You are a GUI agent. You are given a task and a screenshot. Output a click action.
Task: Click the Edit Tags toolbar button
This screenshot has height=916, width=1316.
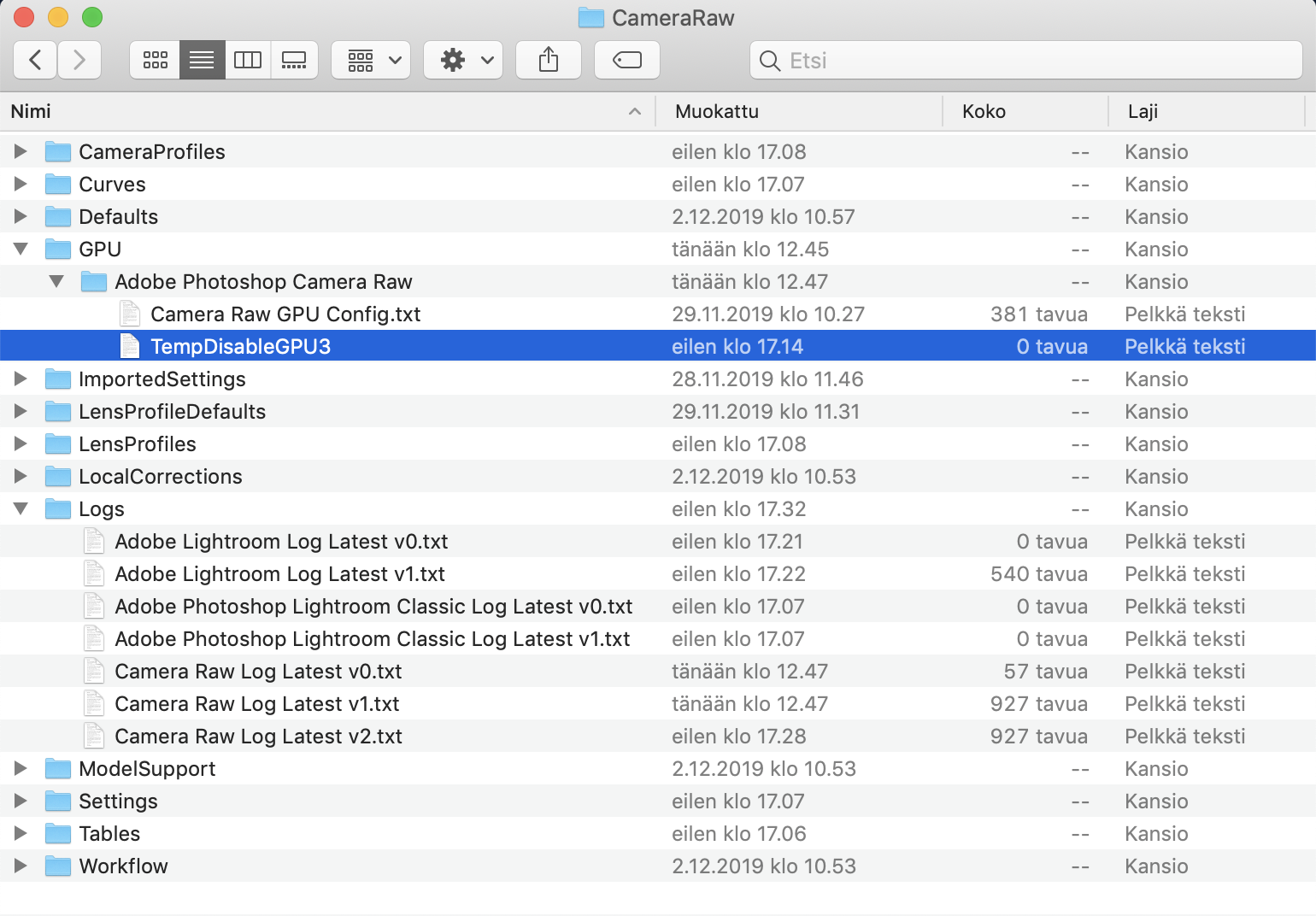point(626,60)
